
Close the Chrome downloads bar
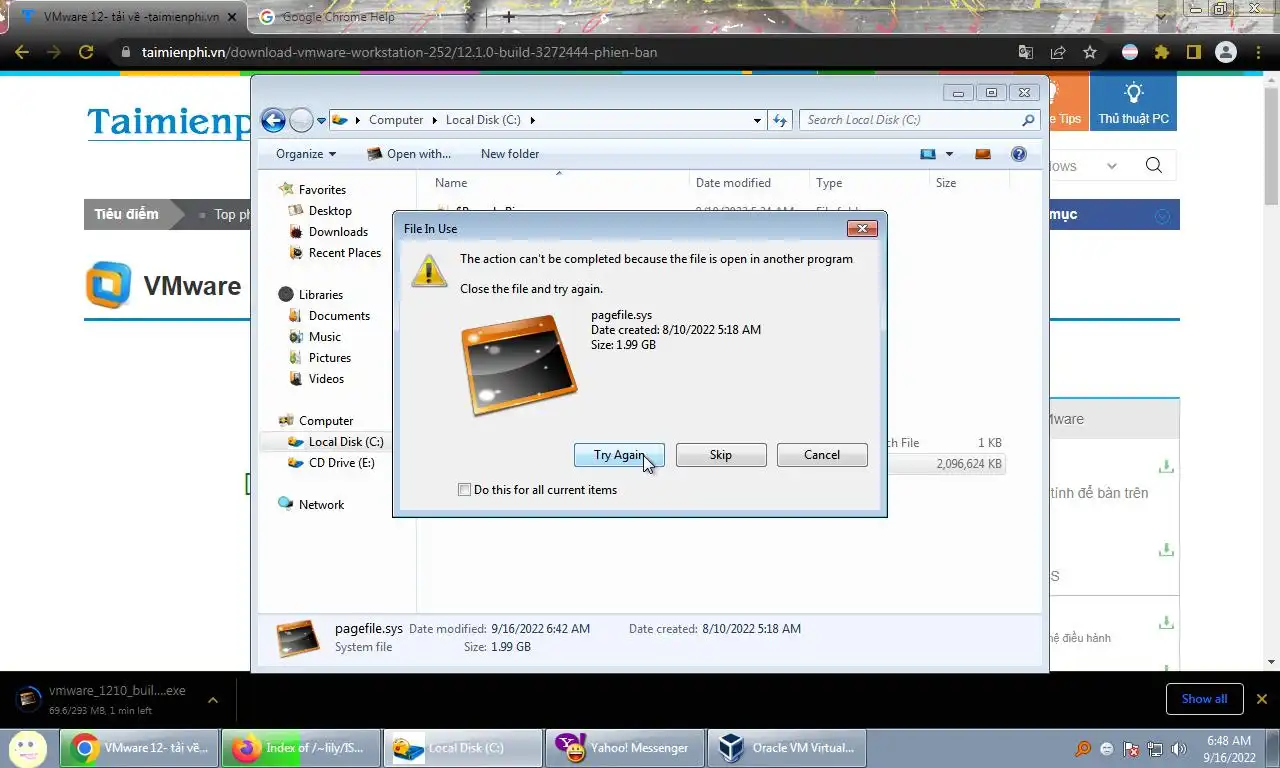(1262, 699)
